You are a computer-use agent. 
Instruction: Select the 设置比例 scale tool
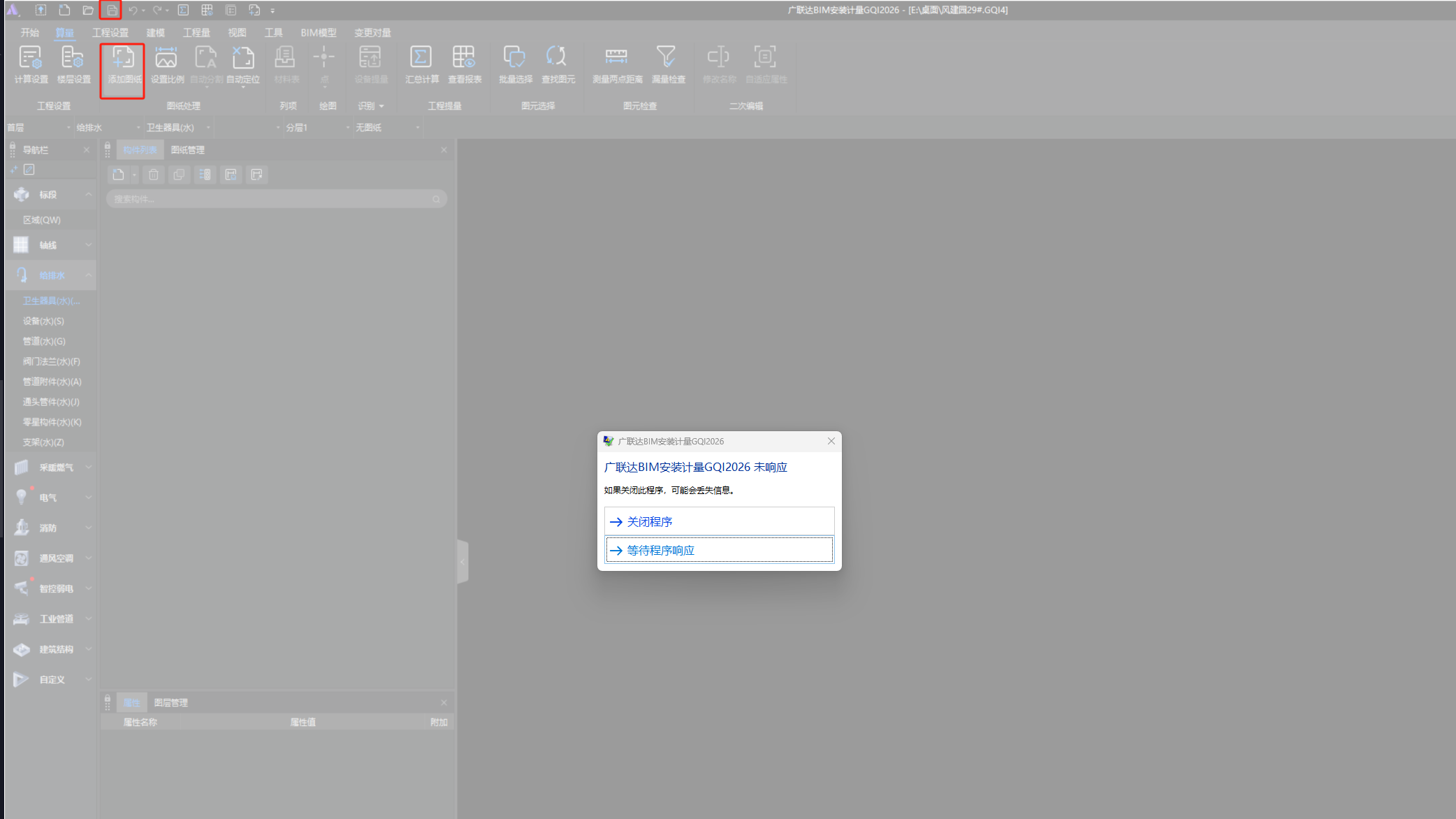(167, 64)
